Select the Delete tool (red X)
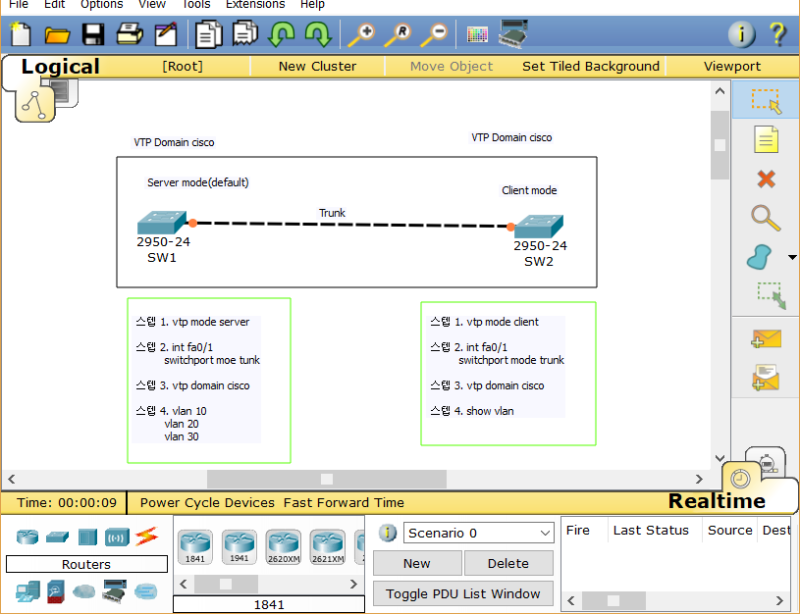Screen dimensions: 800x614 coord(765,179)
